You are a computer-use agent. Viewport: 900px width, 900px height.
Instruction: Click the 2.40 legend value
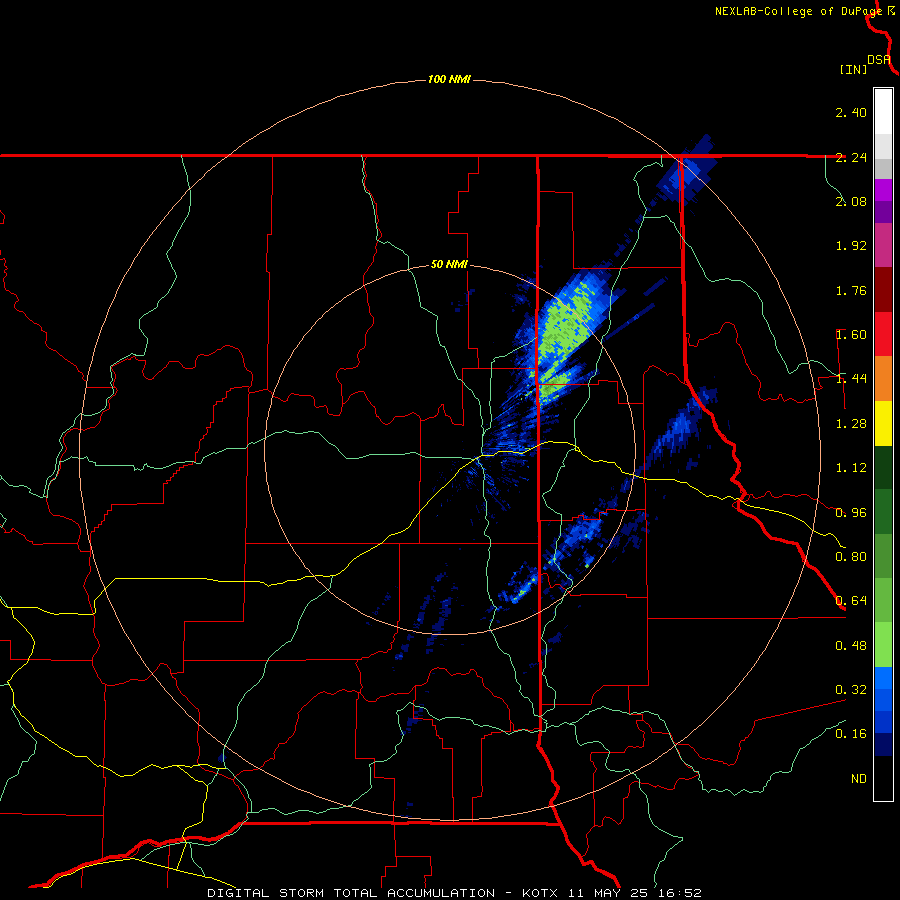pyautogui.click(x=851, y=112)
